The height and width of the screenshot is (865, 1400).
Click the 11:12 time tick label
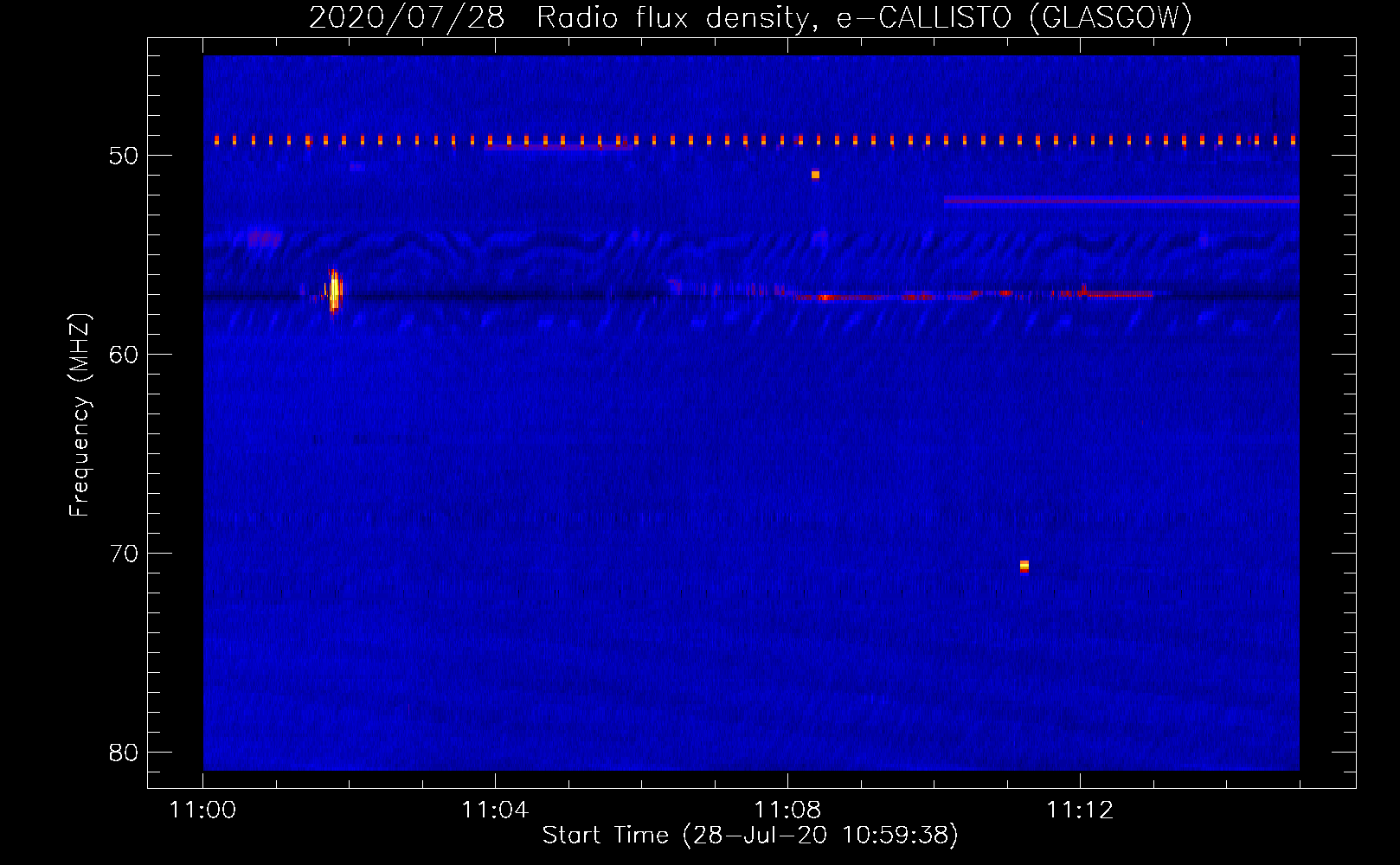tap(1080, 811)
